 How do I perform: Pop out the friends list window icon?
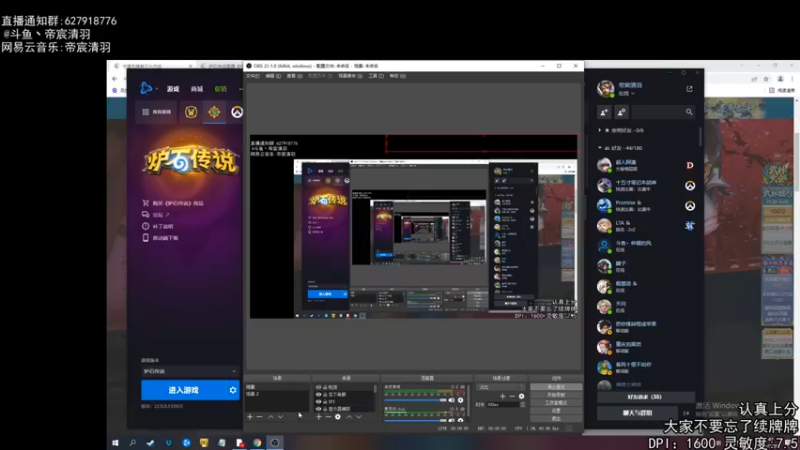tap(689, 89)
